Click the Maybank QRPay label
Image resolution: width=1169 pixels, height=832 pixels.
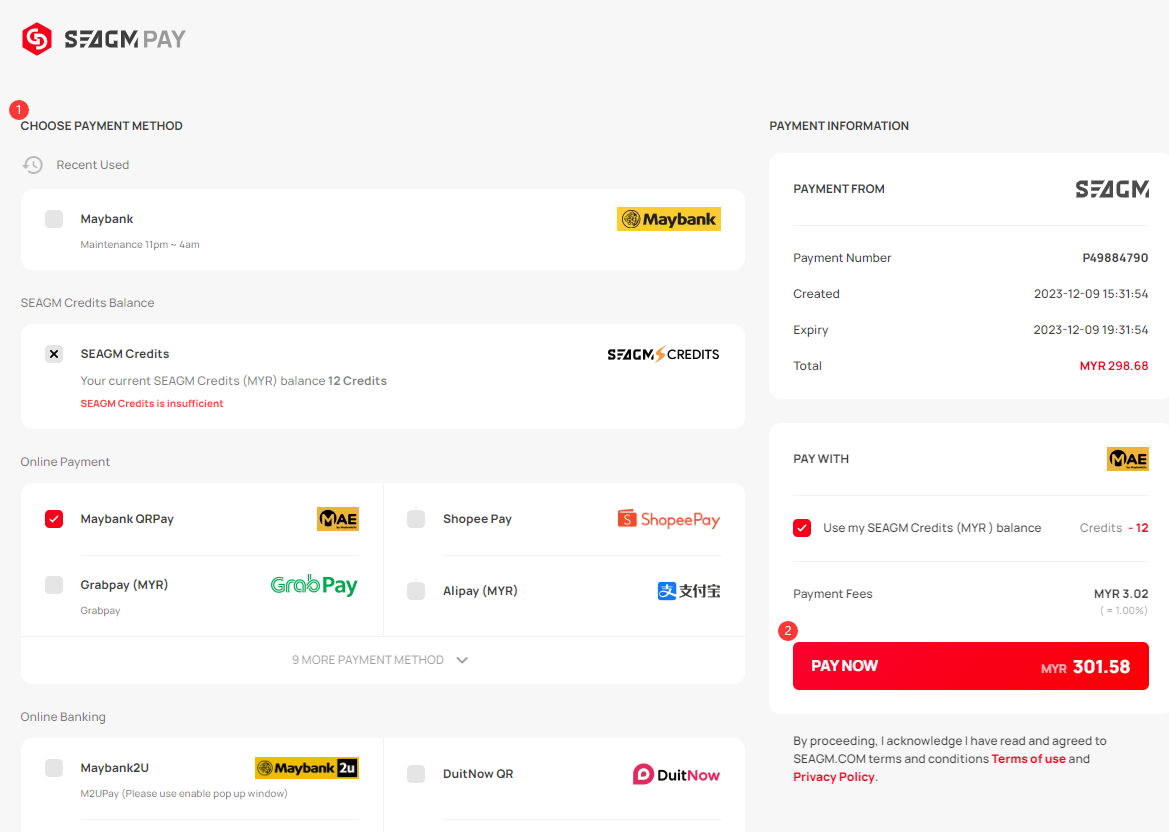coord(127,519)
